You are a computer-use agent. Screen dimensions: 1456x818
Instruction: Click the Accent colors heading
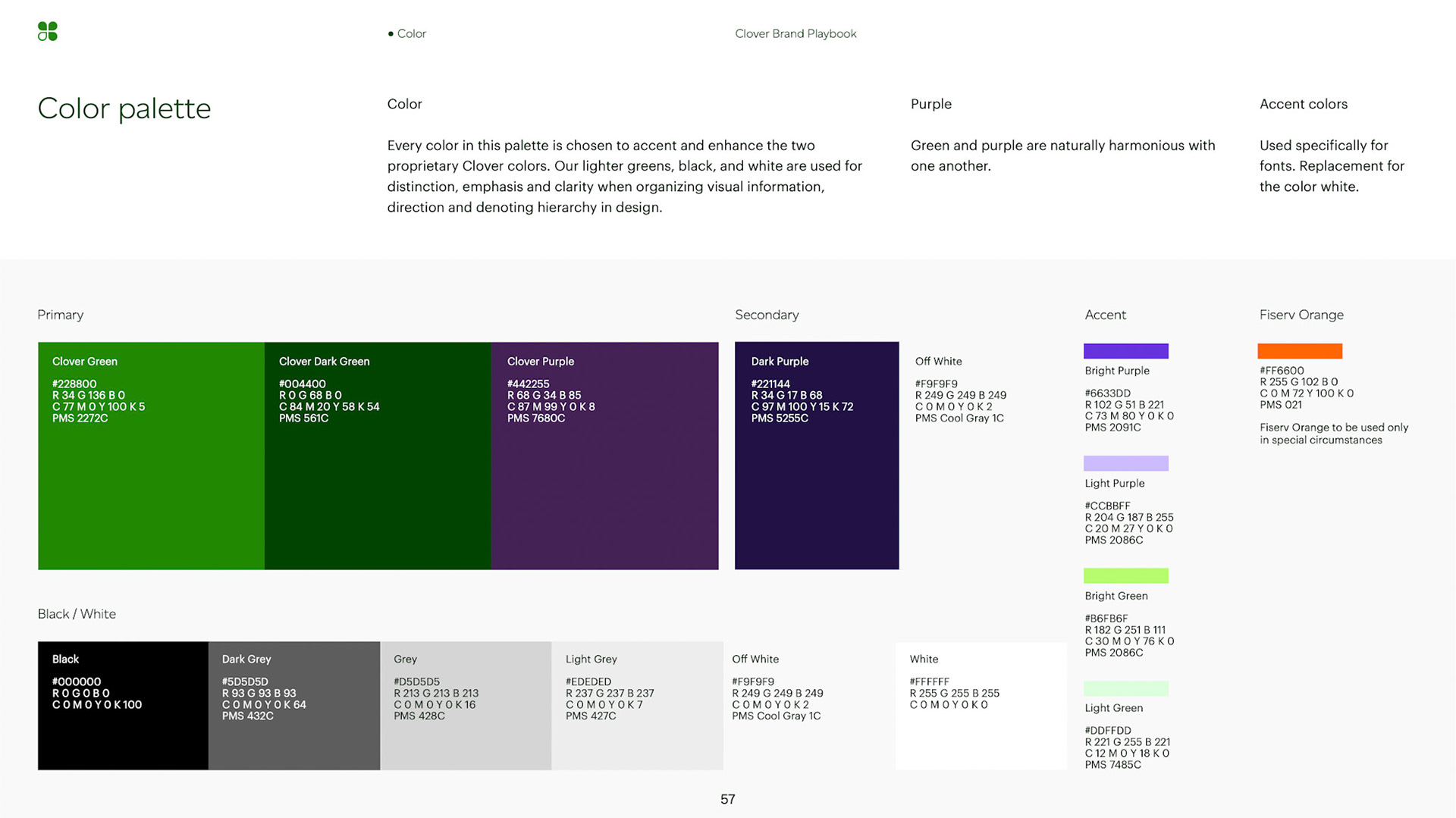[x=1303, y=104]
